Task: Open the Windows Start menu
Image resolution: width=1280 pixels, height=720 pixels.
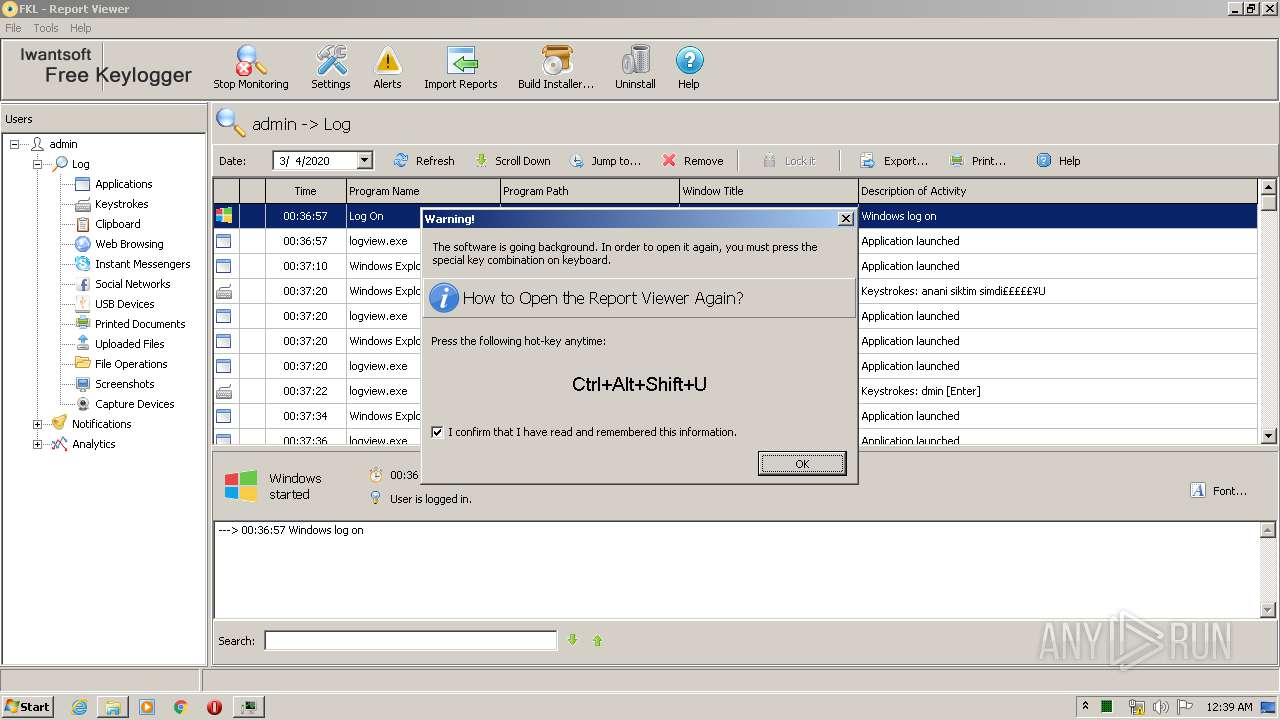Action: (28, 706)
